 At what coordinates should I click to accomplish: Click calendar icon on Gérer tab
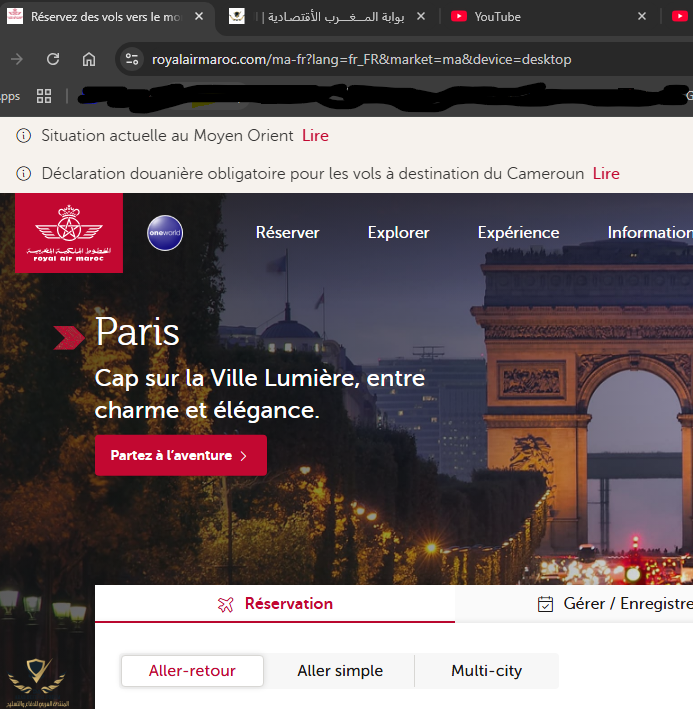[545, 604]
